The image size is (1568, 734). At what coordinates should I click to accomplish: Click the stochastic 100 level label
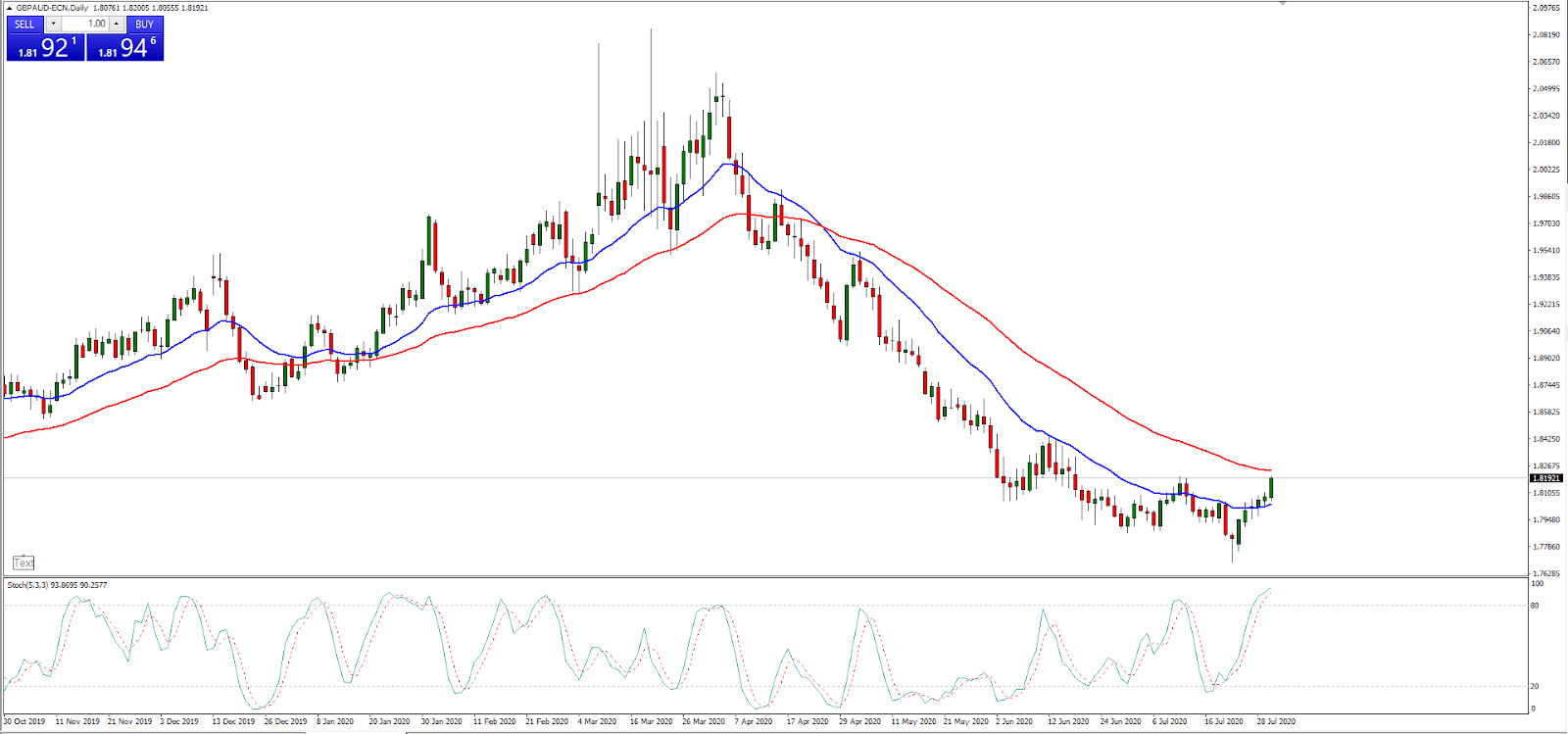[x=1537, y=583]
